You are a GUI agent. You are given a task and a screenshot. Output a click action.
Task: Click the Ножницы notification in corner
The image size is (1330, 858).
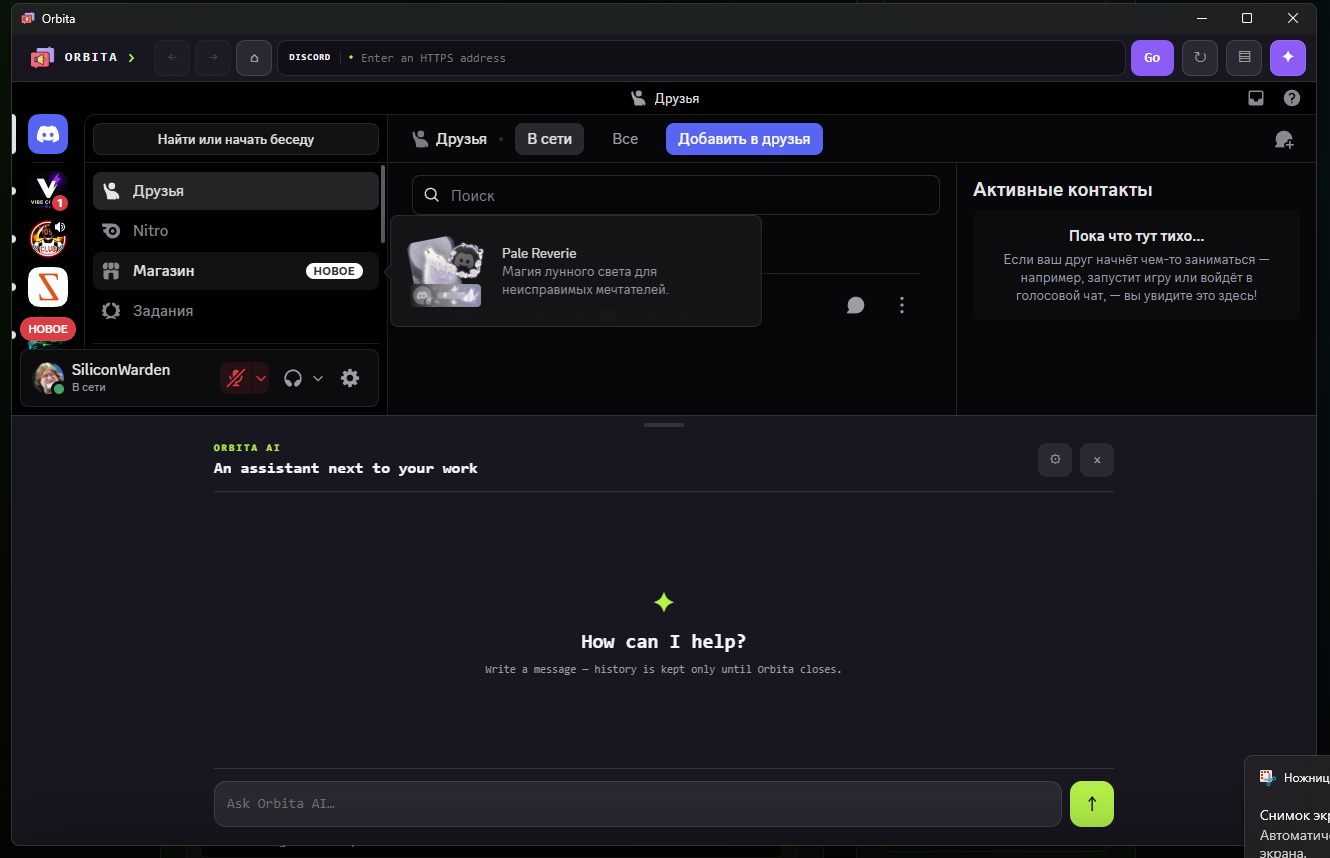coord(1288,808)
